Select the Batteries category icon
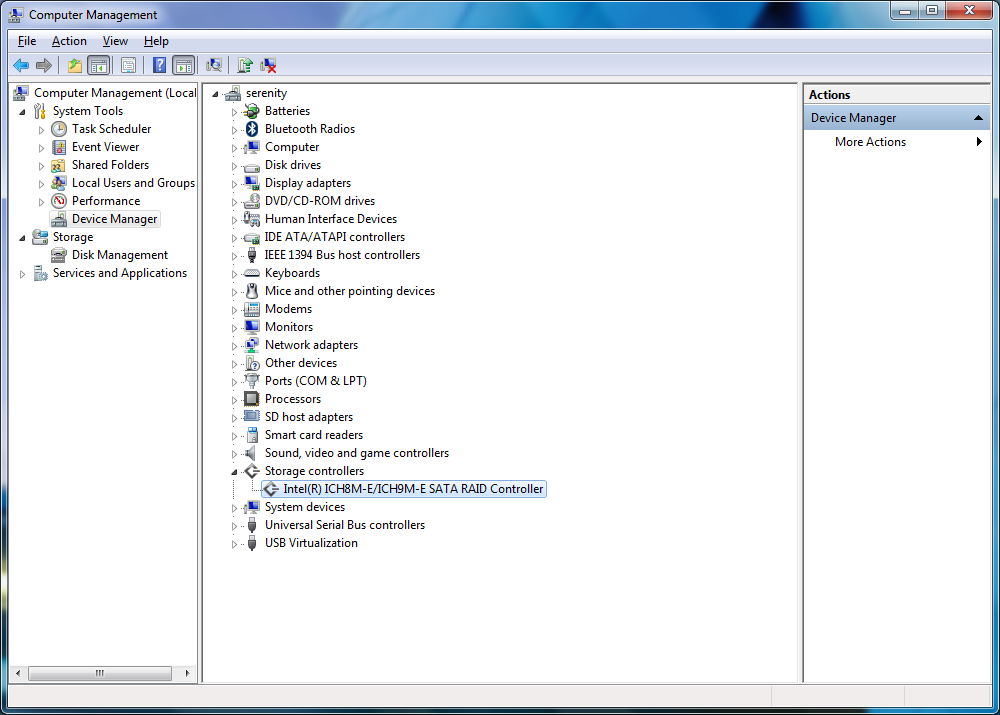 click(252, 111)
